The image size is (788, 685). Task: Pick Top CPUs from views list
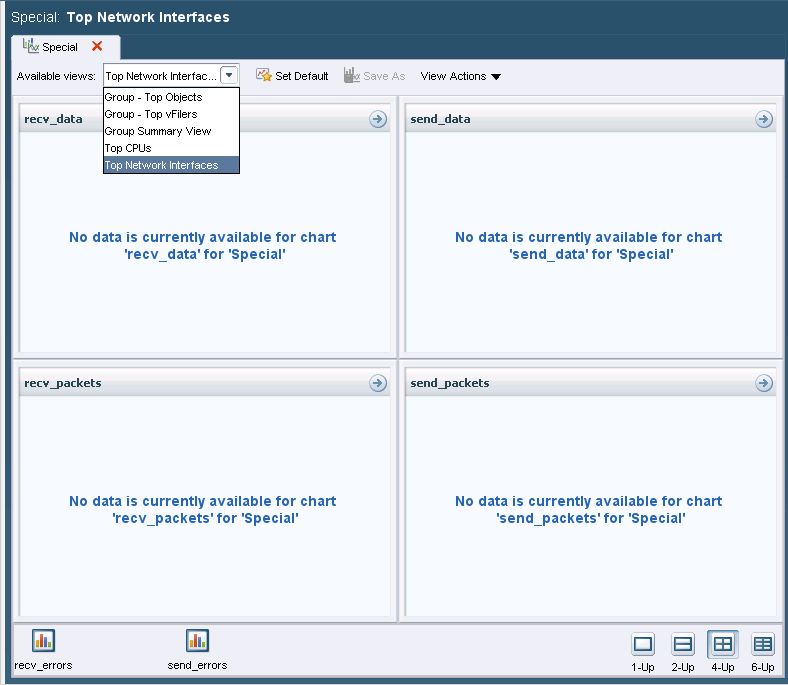171,148
